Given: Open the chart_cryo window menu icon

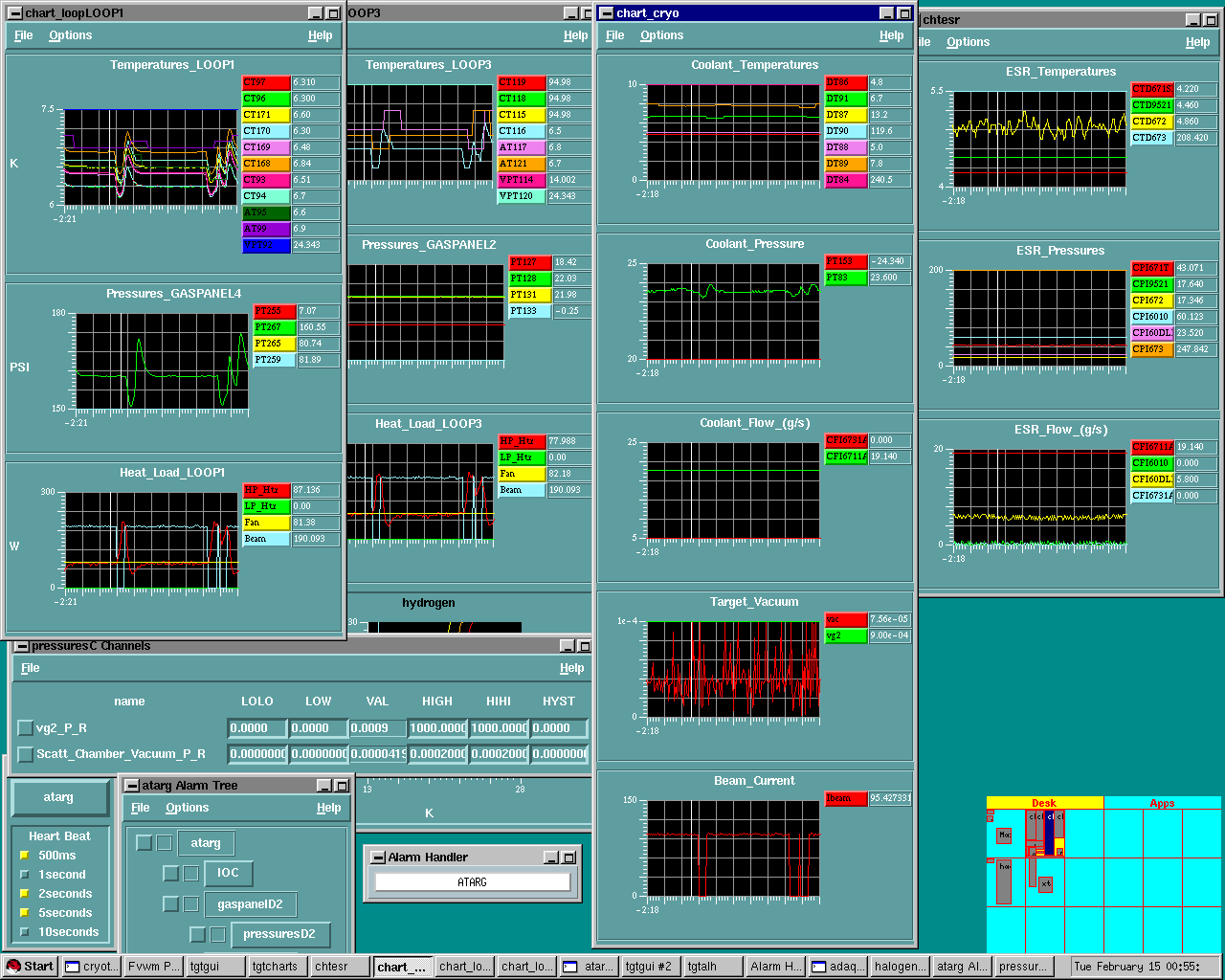Looking at the screenshot, I should click(606, 13).
